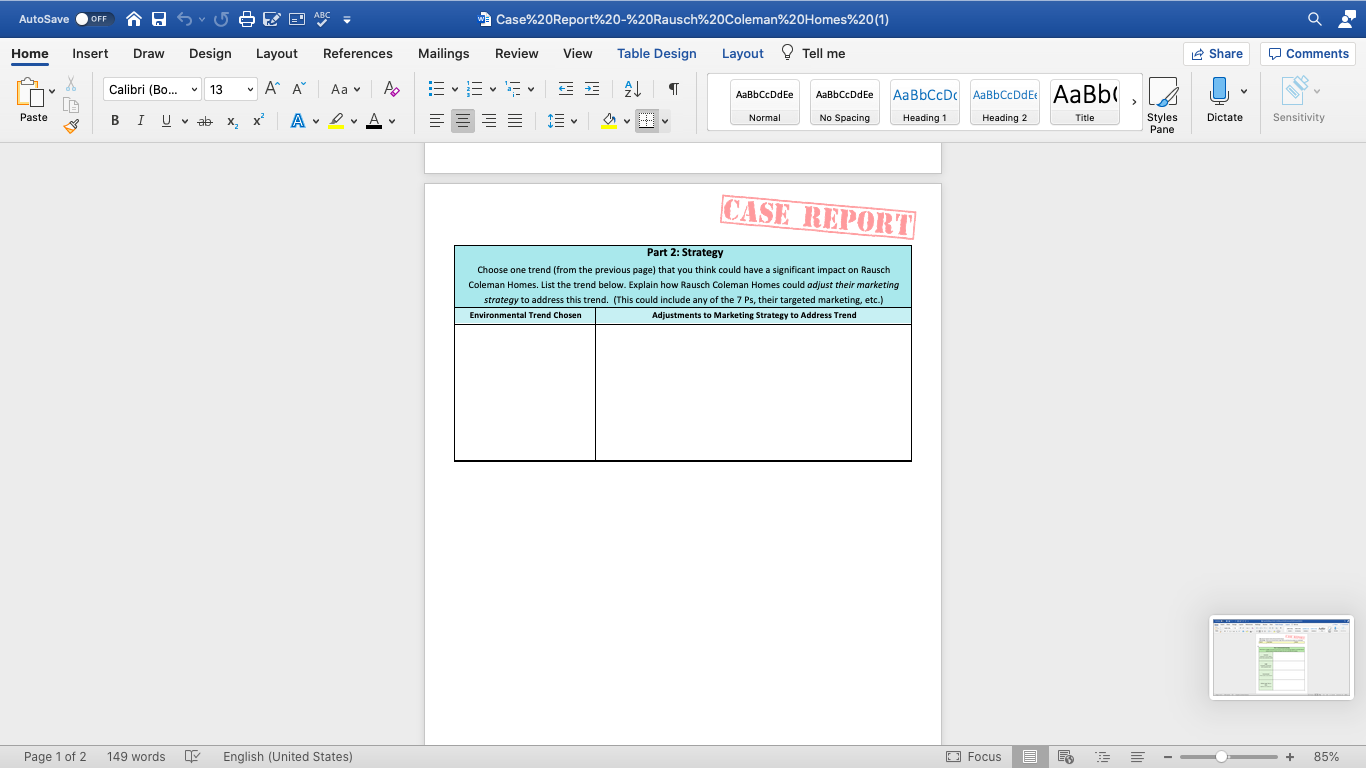Open the account sharing profile icon
Viewport: 1366px width, 768px height.
[1347, 19]
